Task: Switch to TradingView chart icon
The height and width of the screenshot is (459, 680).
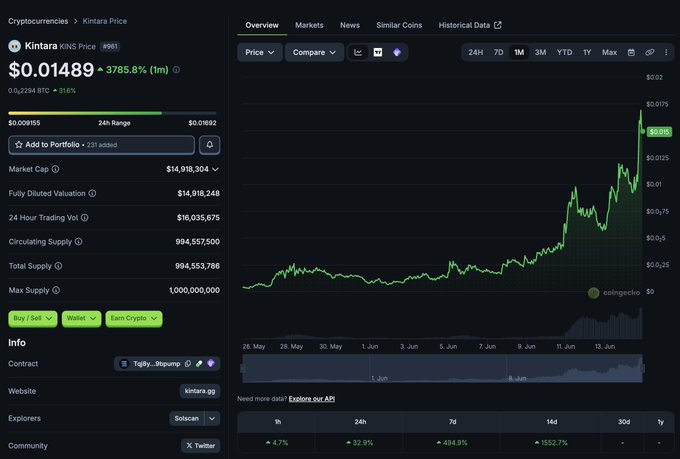Action: click(x=378, y=52)
